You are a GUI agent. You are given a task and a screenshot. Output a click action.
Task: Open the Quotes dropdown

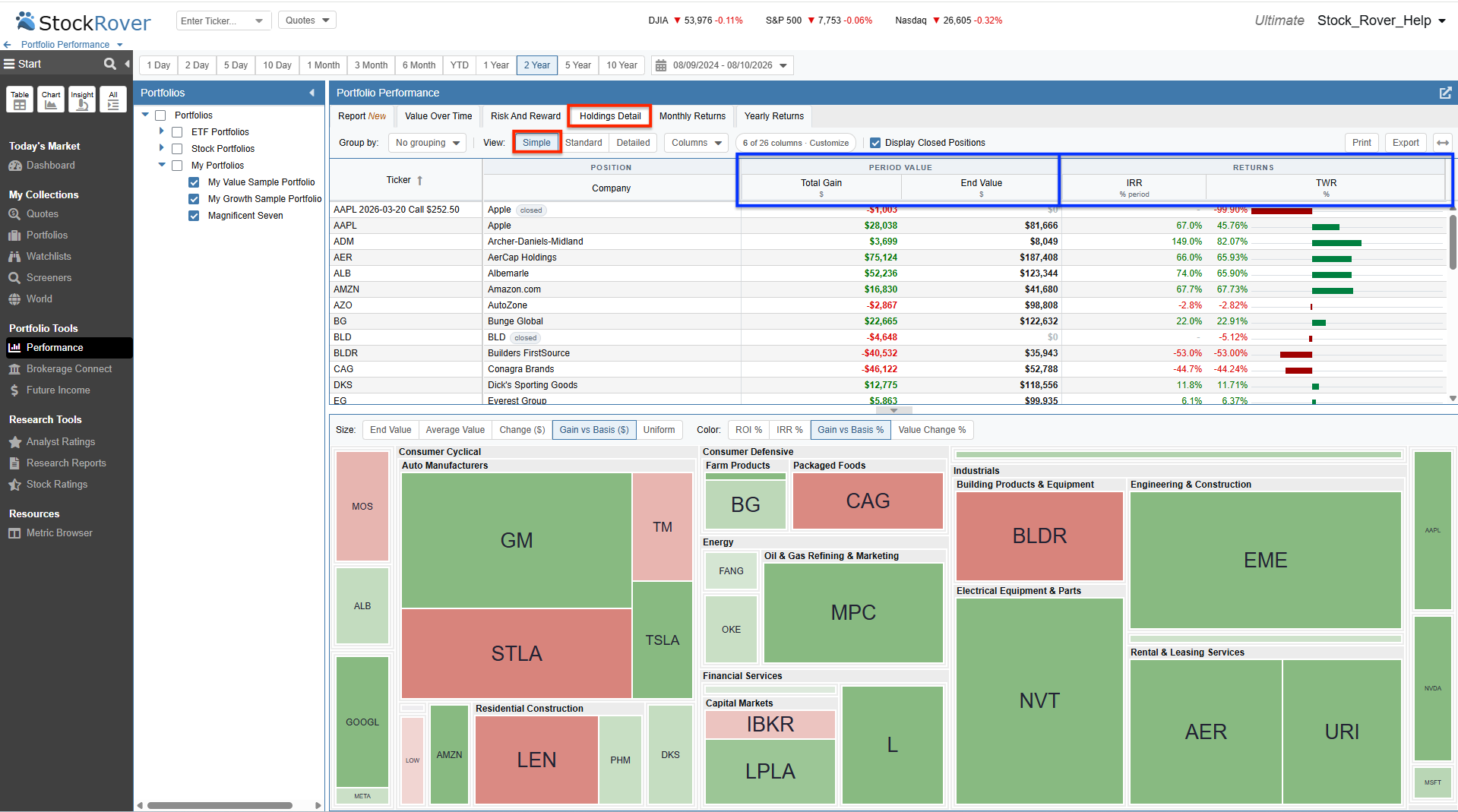coord(308,21)
